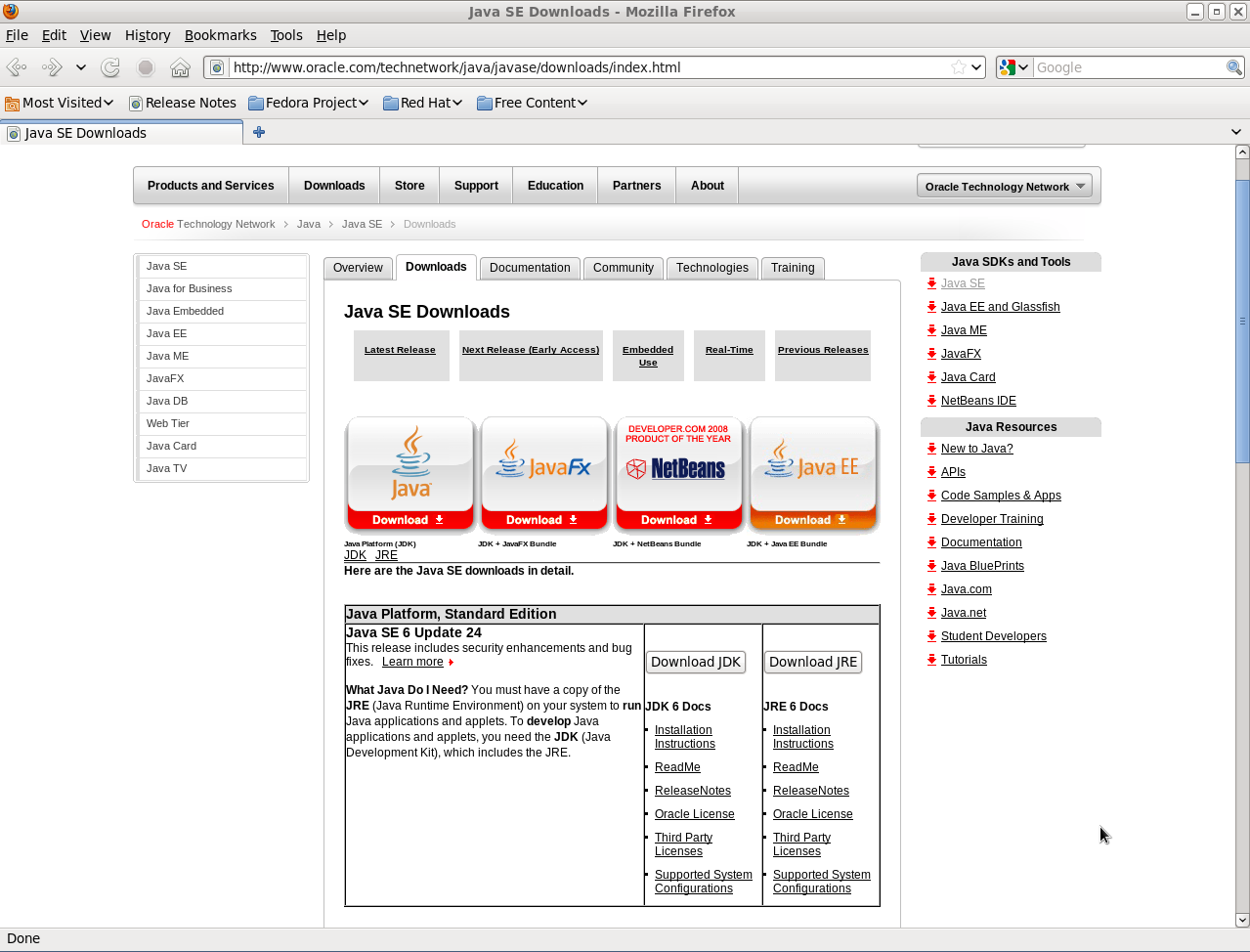Image resolution: width=1250 pixels, height=952 pixels.
Task: Open Next Release (Early Access) link
Action: tap(531, 350)
